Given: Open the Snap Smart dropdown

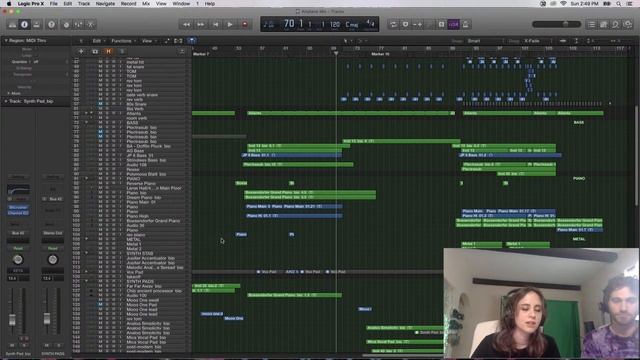Looking at the screenshot, I should pos(486,41).
